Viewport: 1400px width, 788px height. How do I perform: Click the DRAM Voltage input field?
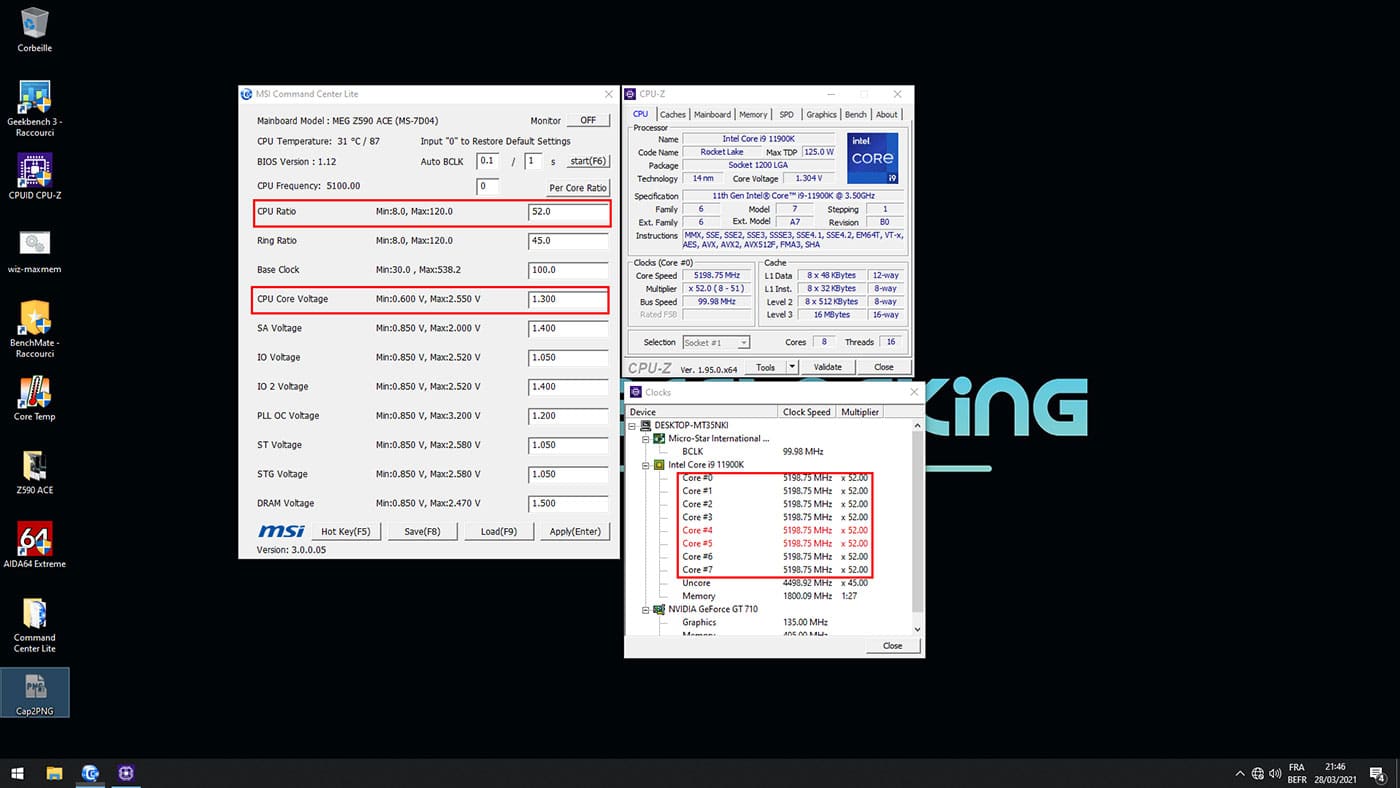(568, 503)
